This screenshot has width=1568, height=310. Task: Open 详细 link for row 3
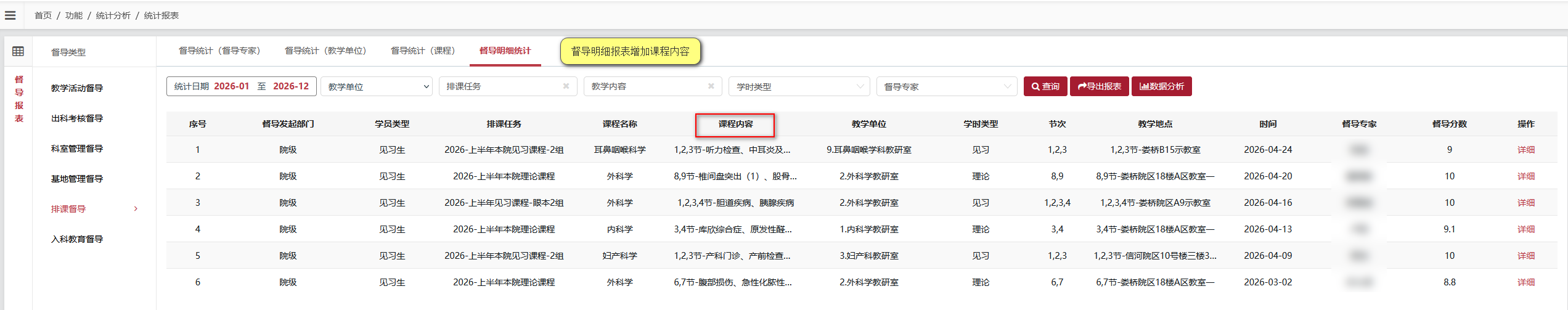click(x=1526, y=203)
